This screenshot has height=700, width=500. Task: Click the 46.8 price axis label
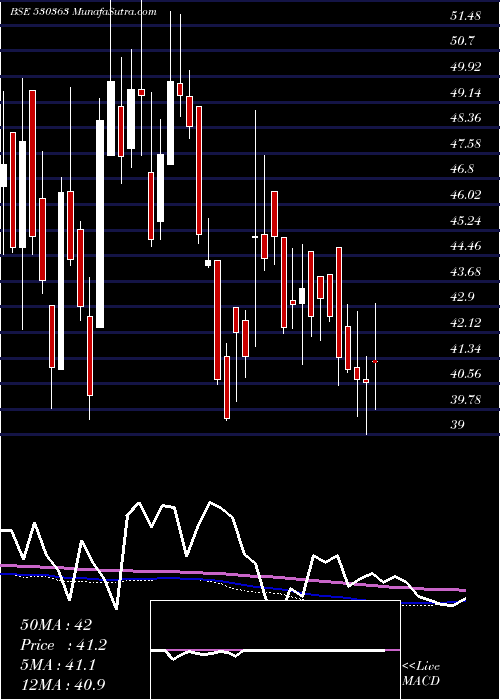462,169
